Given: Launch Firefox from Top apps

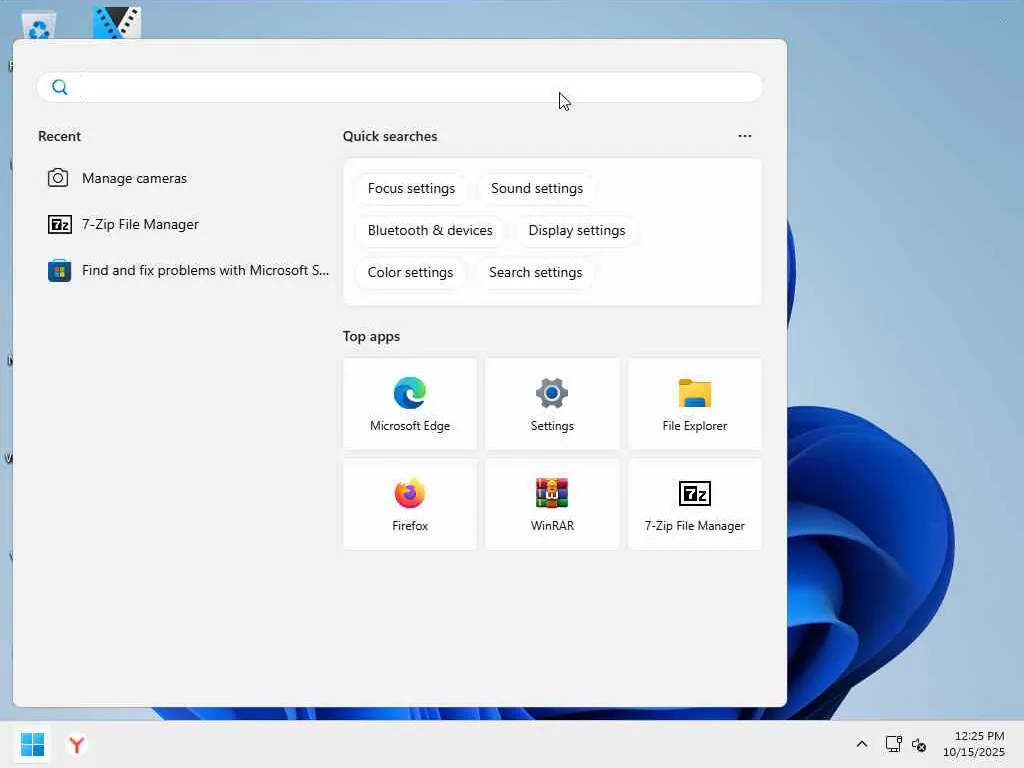Looking at the screenshot, I should coord(409,504).
